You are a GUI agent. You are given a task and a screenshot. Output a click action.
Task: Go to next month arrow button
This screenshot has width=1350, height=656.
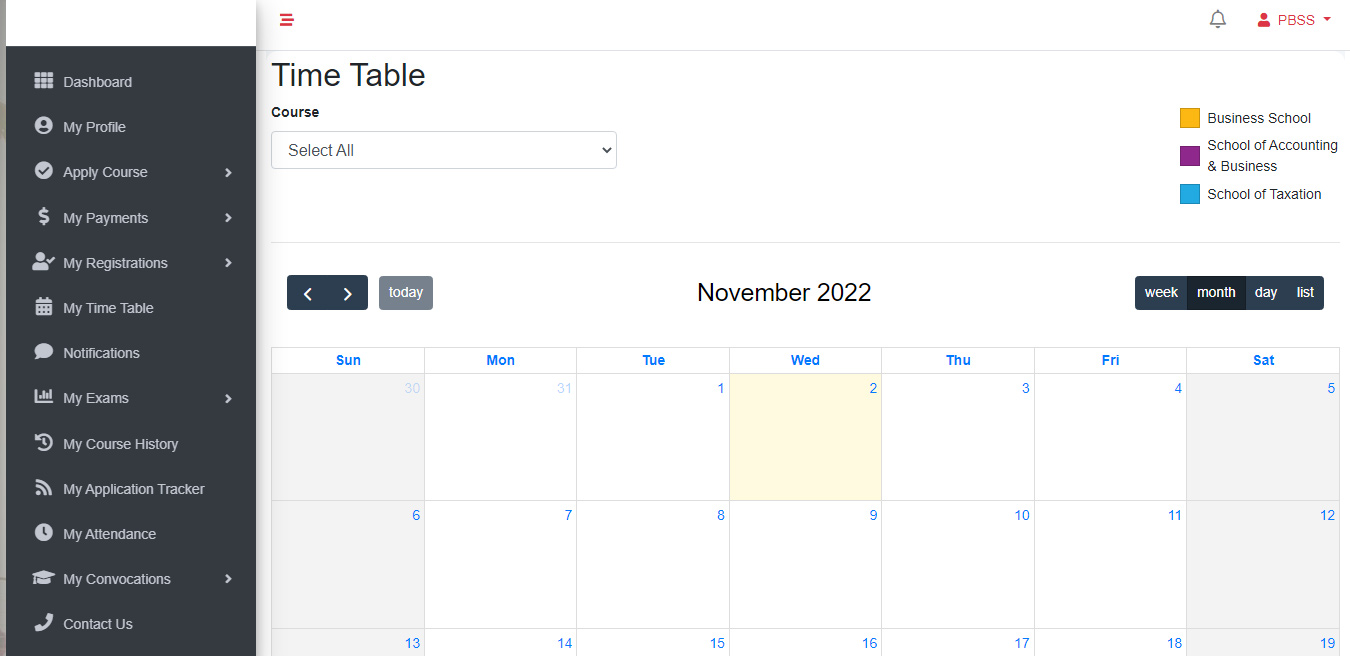[x=348, y=293]
